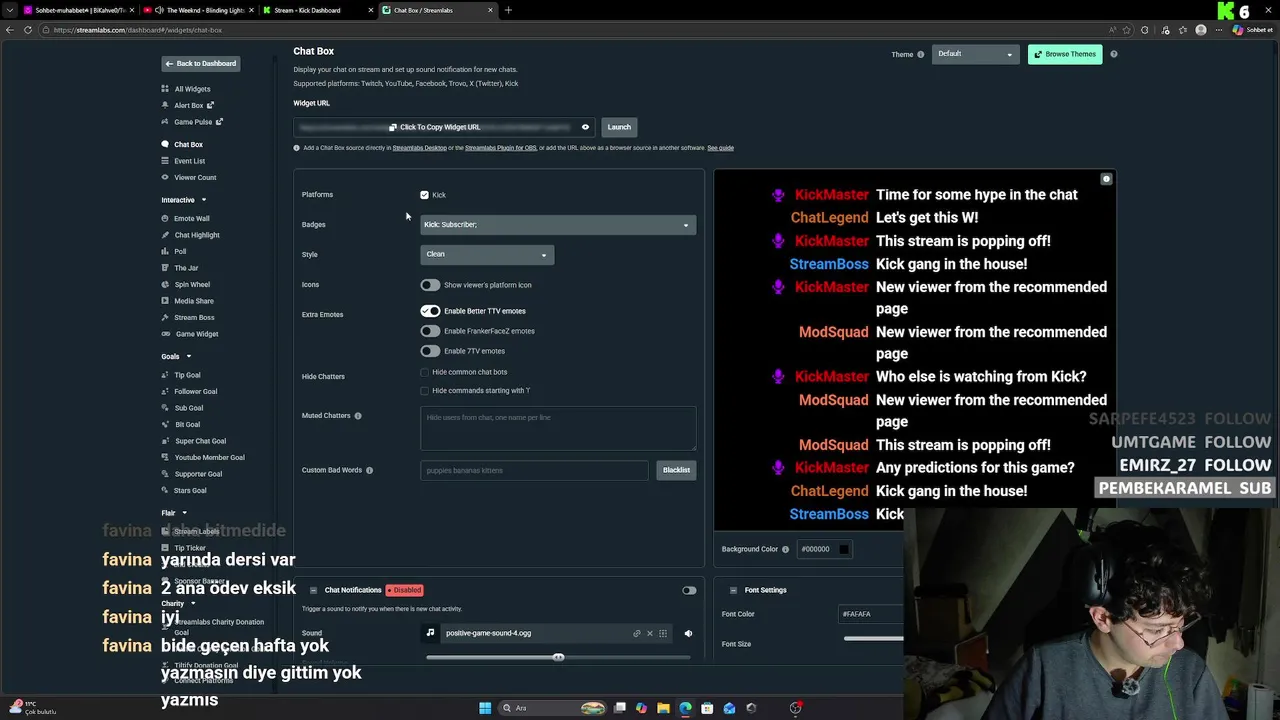Click the Sub Goal sidebar icon
The width and height of the screenshot is (1280, 720).
pyautogui.click(x=166, y=408)
